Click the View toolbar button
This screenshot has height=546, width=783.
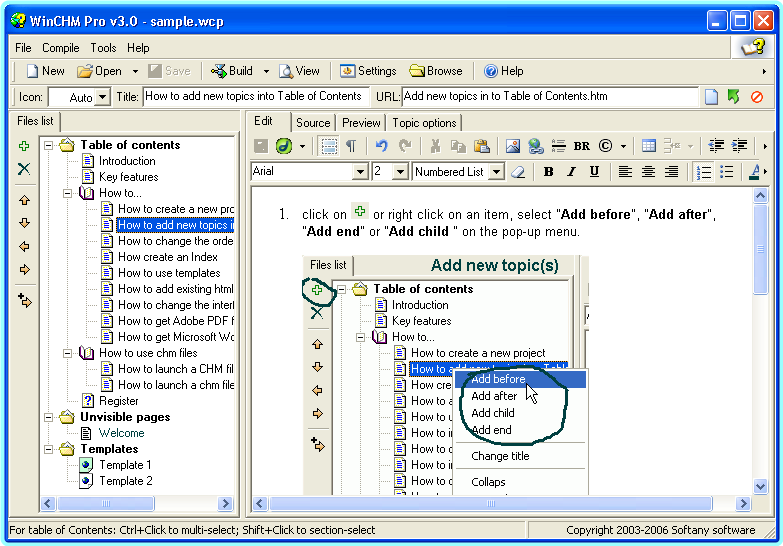[x=299, y=71]
